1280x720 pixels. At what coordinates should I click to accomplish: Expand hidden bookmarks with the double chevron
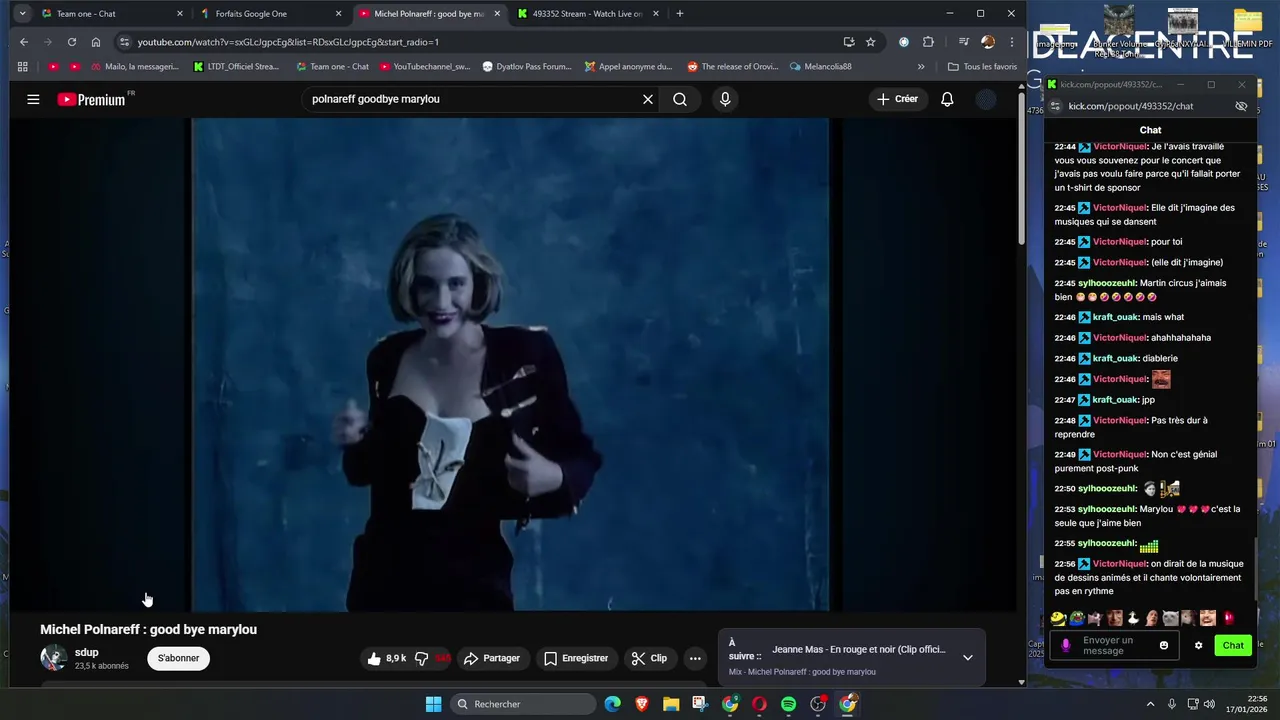pos(921,67)
